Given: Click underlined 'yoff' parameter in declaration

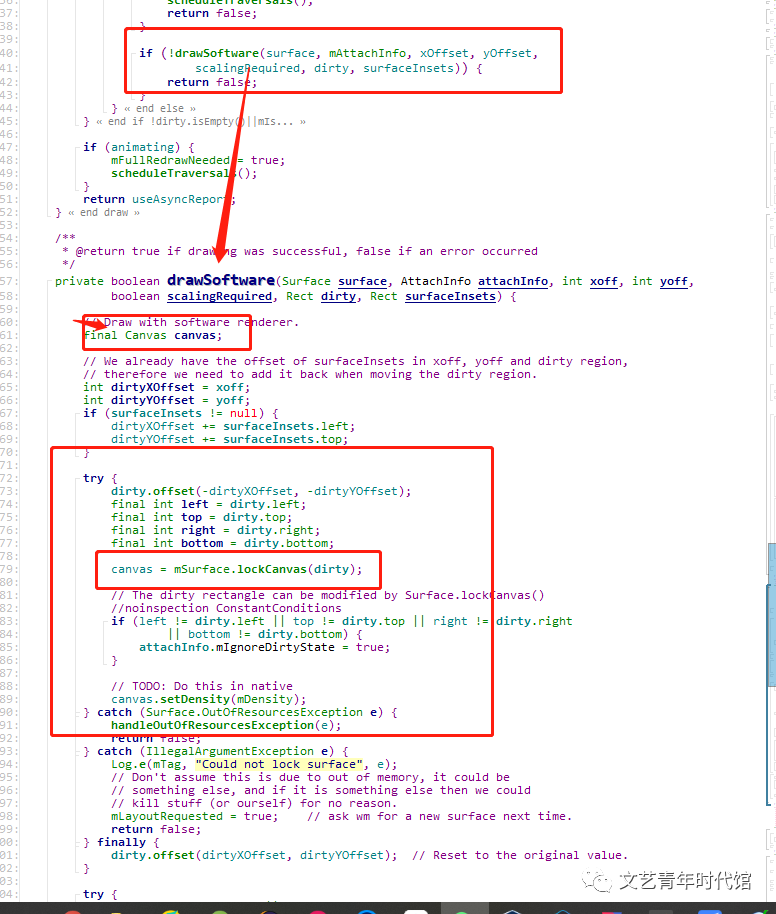Looking at the screenshot, I should pyautogui.click(x=673, y=282).
